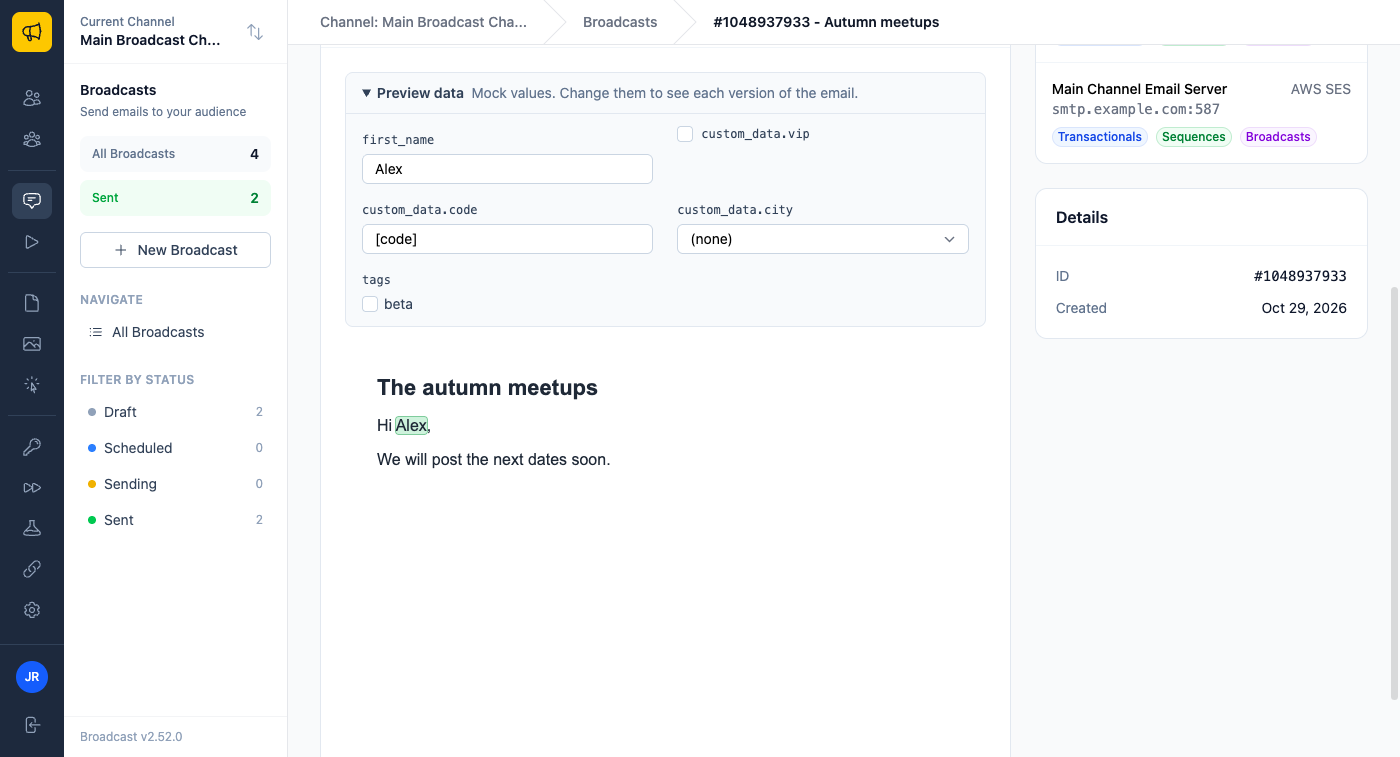Click the JR user avatar
1400x757 pixels.
tap(32, 677)
